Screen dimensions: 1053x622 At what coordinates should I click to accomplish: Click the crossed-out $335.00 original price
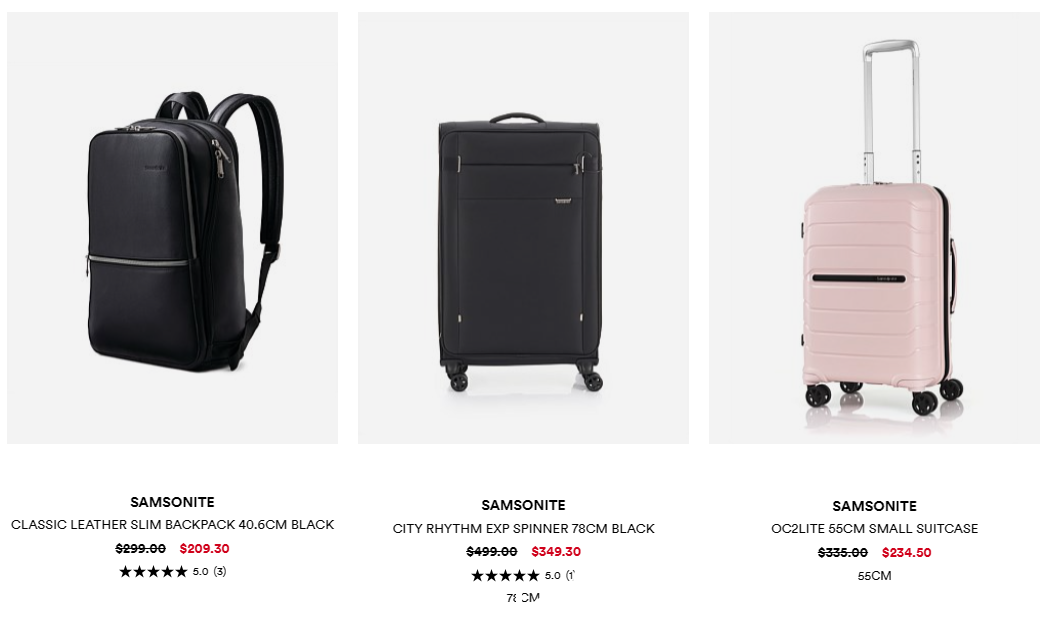tap(842, 553)
